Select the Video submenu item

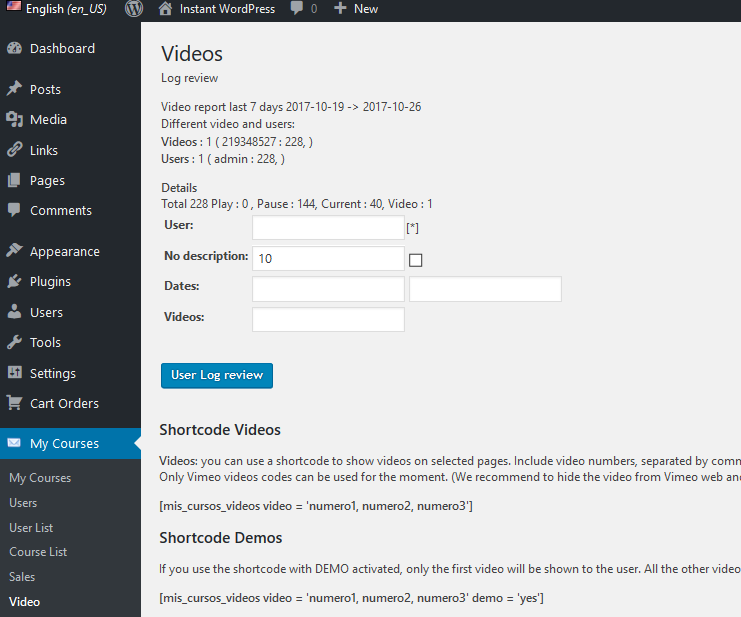click(x=25, y=602)
